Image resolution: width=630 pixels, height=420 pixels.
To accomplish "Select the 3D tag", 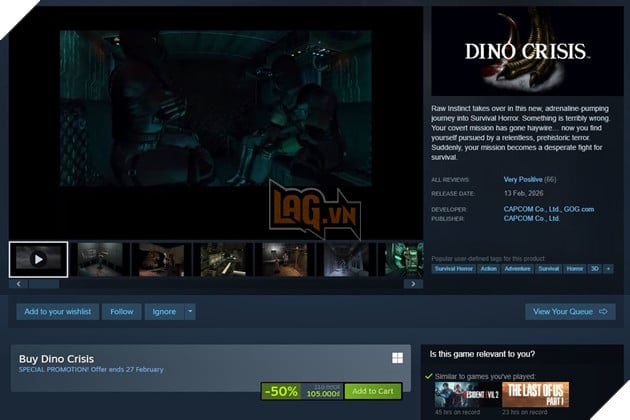I will pos(595,268).
